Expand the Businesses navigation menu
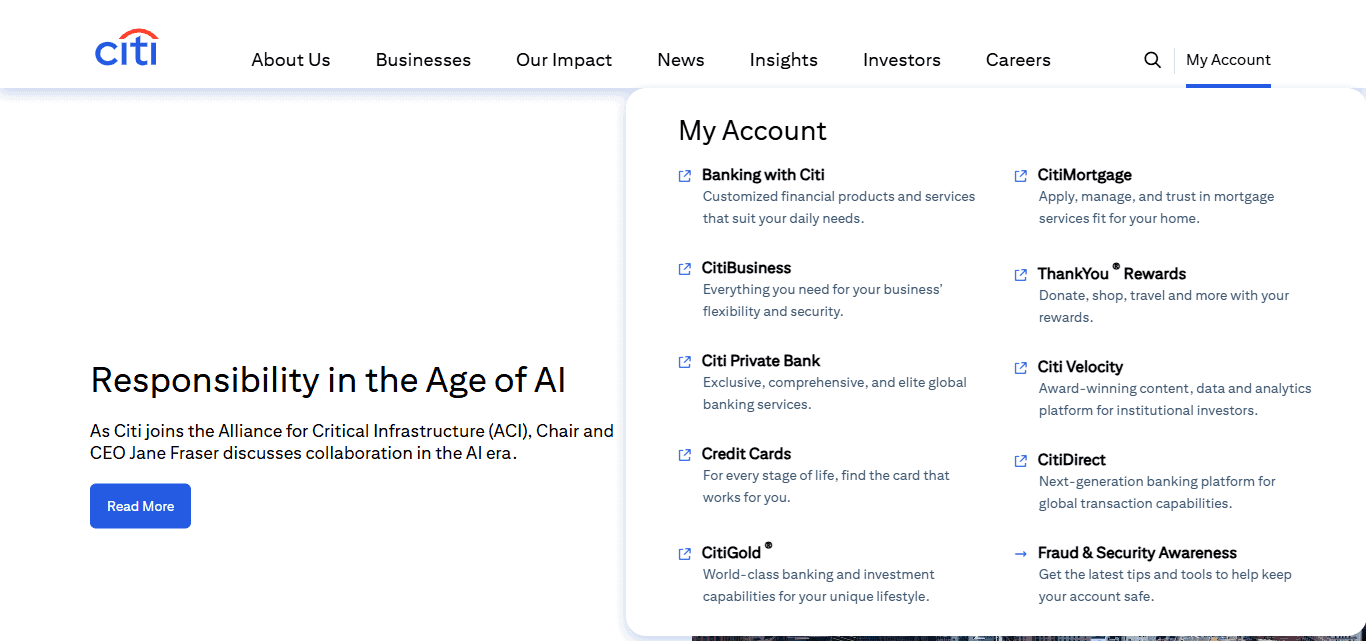 (423, 60)
